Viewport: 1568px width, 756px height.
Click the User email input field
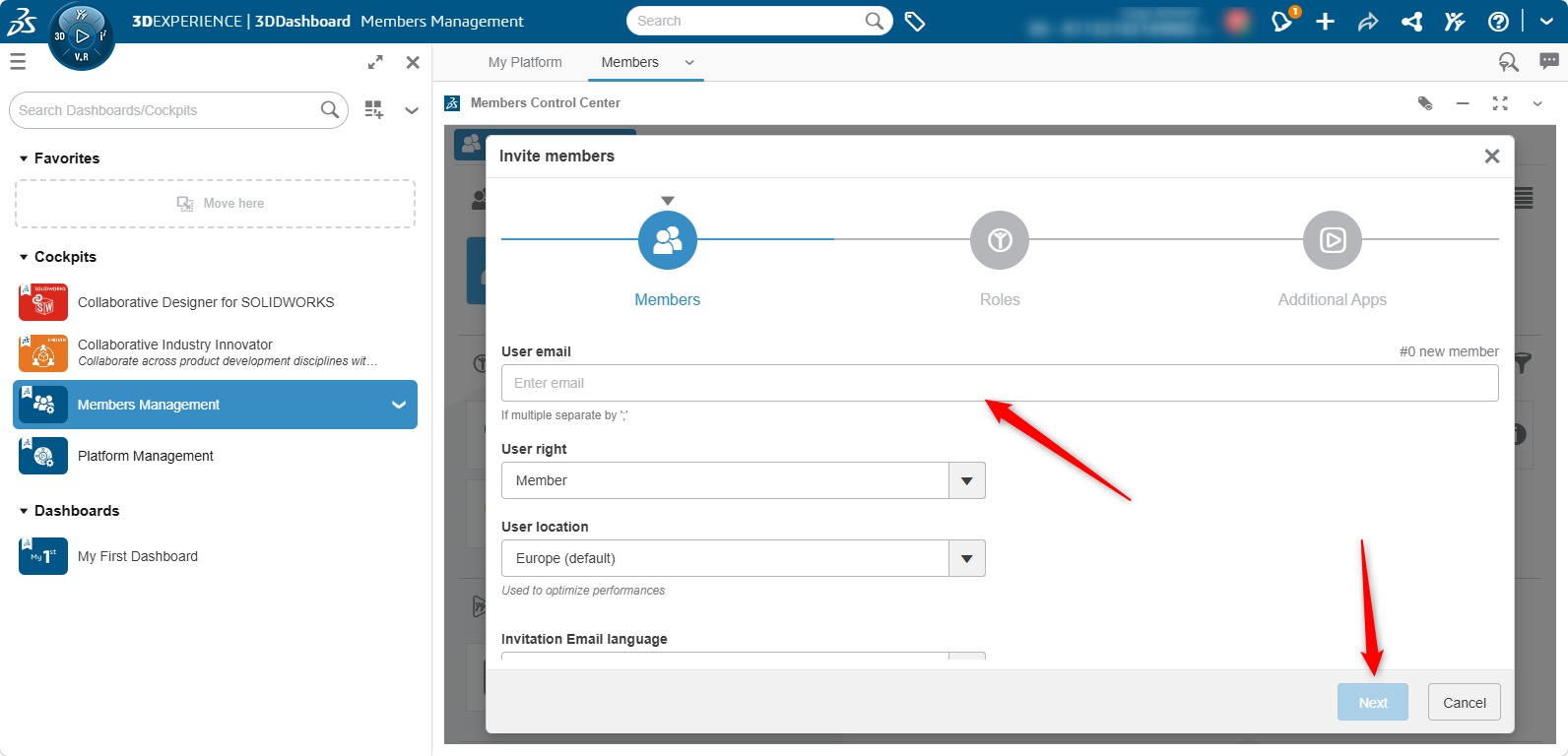coord(1000,383)
